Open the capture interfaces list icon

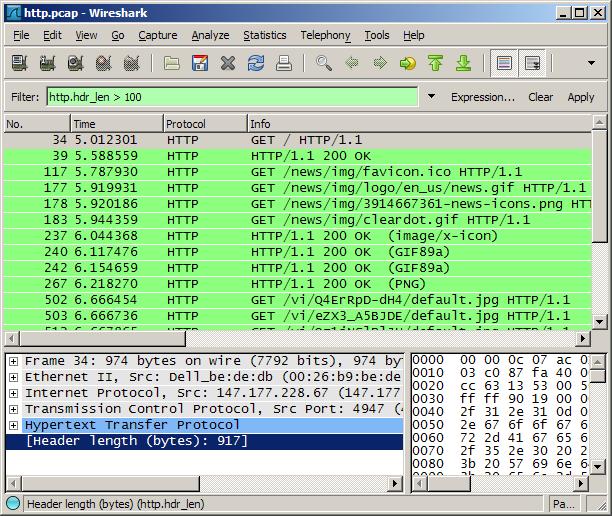pos(19,63)
